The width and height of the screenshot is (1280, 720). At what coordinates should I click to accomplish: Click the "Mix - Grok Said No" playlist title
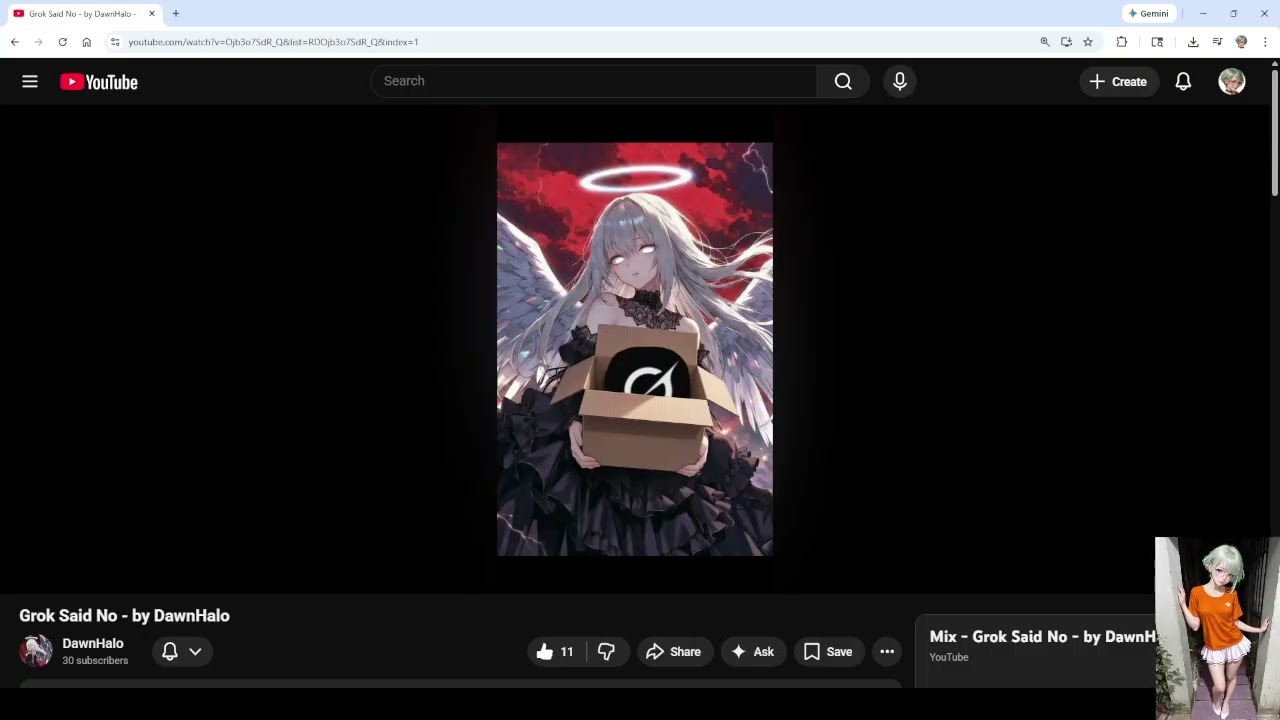click(1041, 637)
